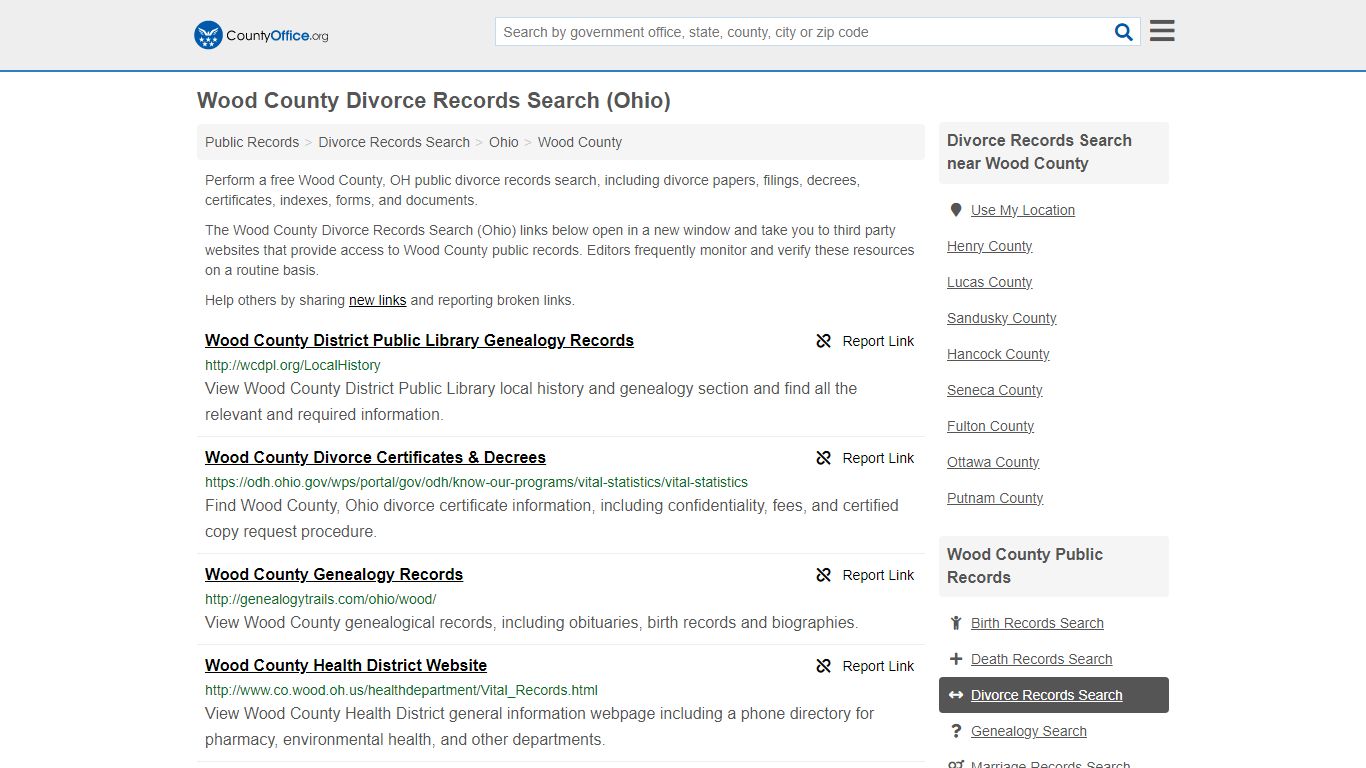Visit the genealogytrails.com URL
This screenshot has width=1366, height=768.
(x=320, y=599)
